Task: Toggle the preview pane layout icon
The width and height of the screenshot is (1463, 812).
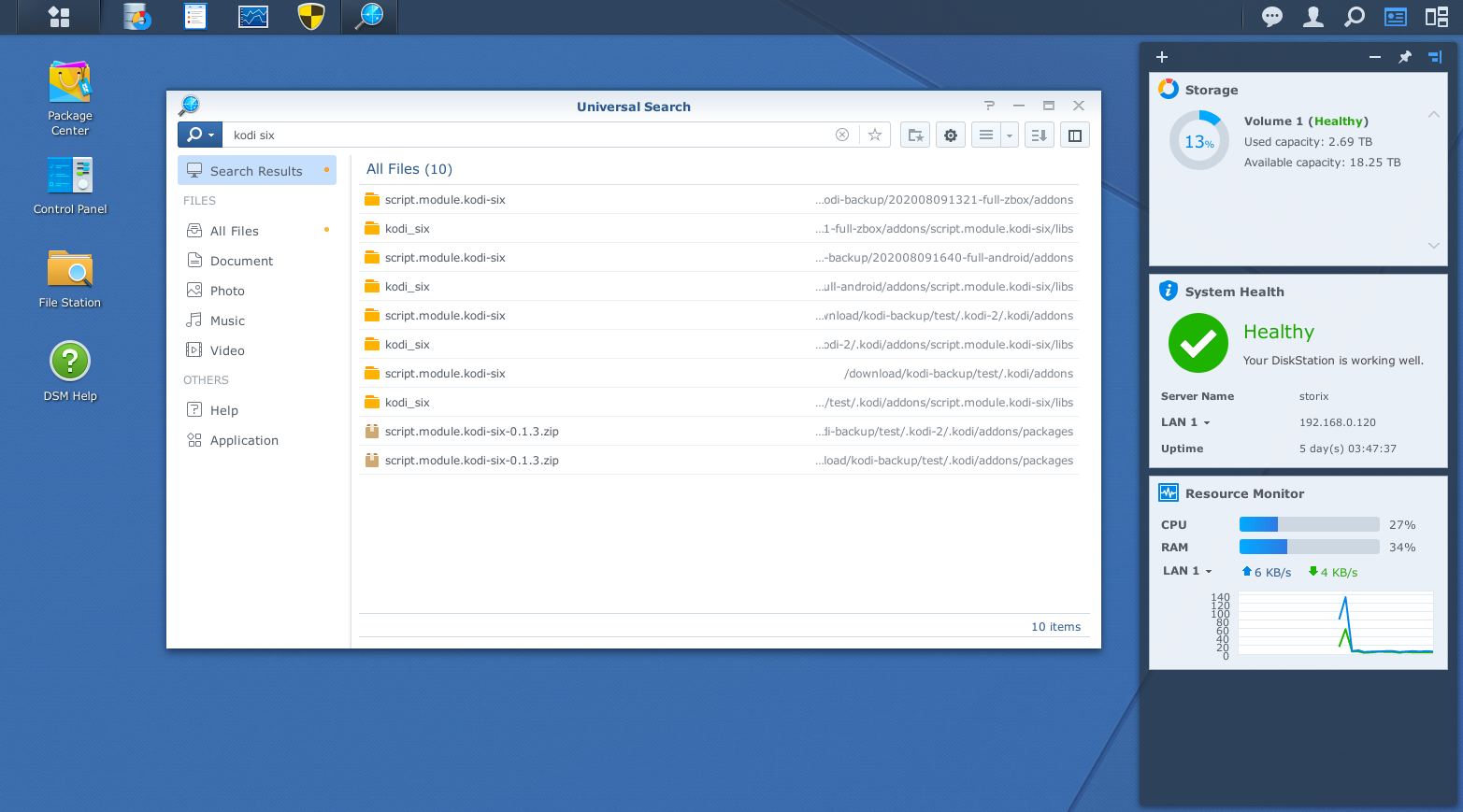Action: pyautogui.click(x=1075, y=135)
